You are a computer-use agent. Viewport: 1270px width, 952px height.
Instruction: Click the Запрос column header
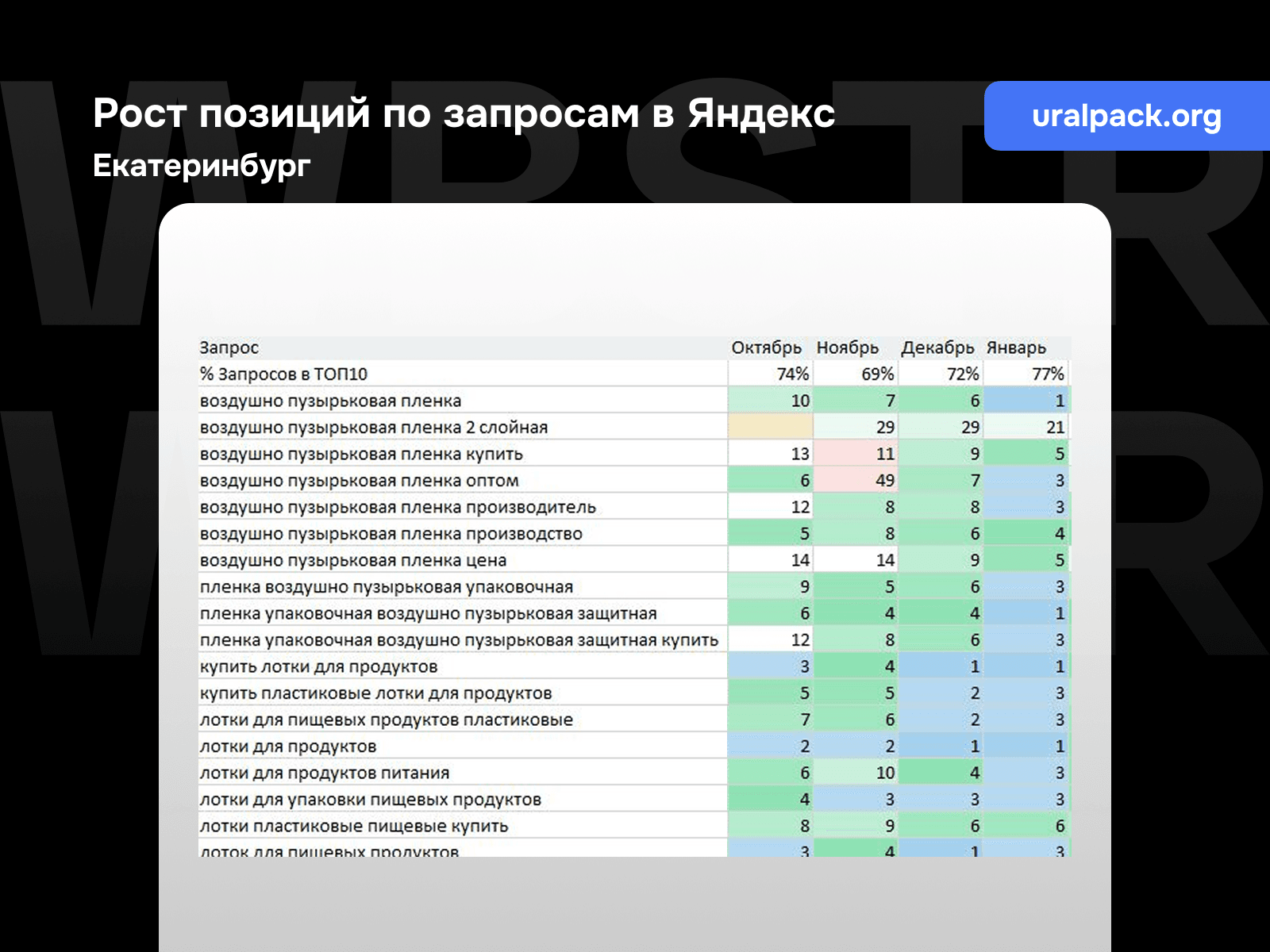[227, 347]
